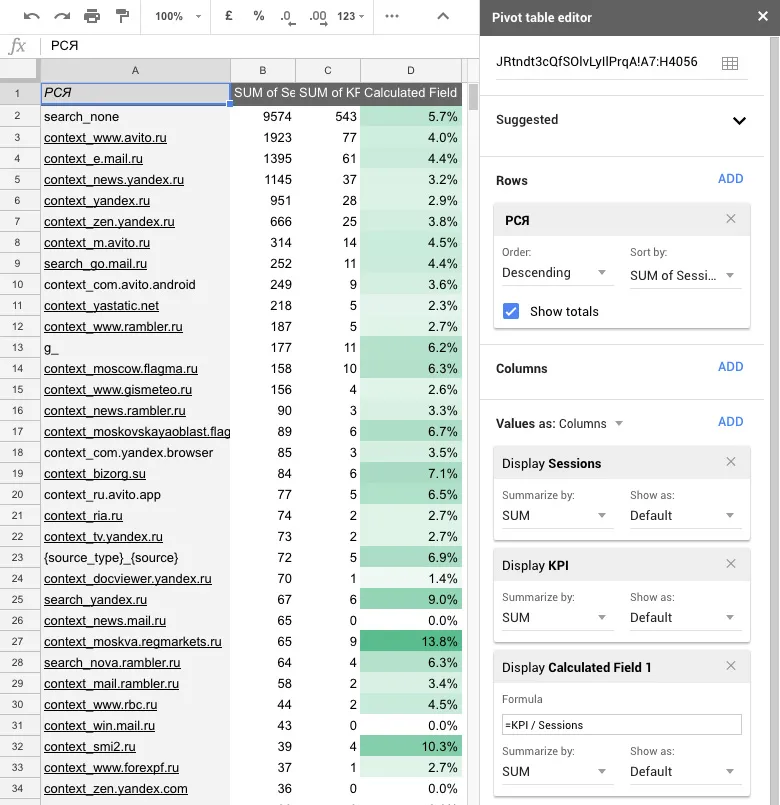The image size is (780, 805).
Task: Remove the Display Sessions value
Action: coord(731,462)
